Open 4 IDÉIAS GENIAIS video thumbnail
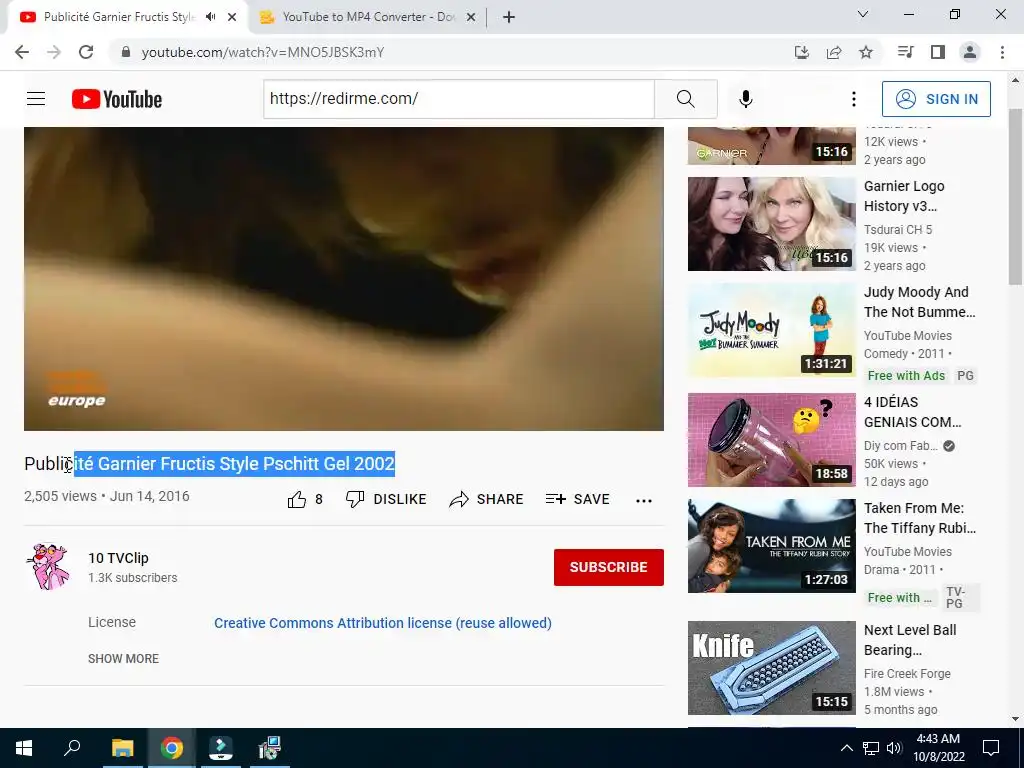This screenshot has height=768, width=1024. point(771,440)
